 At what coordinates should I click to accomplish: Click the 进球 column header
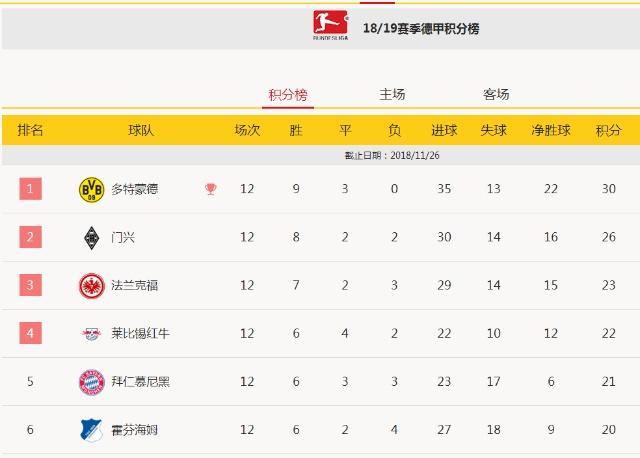[444, 130]
